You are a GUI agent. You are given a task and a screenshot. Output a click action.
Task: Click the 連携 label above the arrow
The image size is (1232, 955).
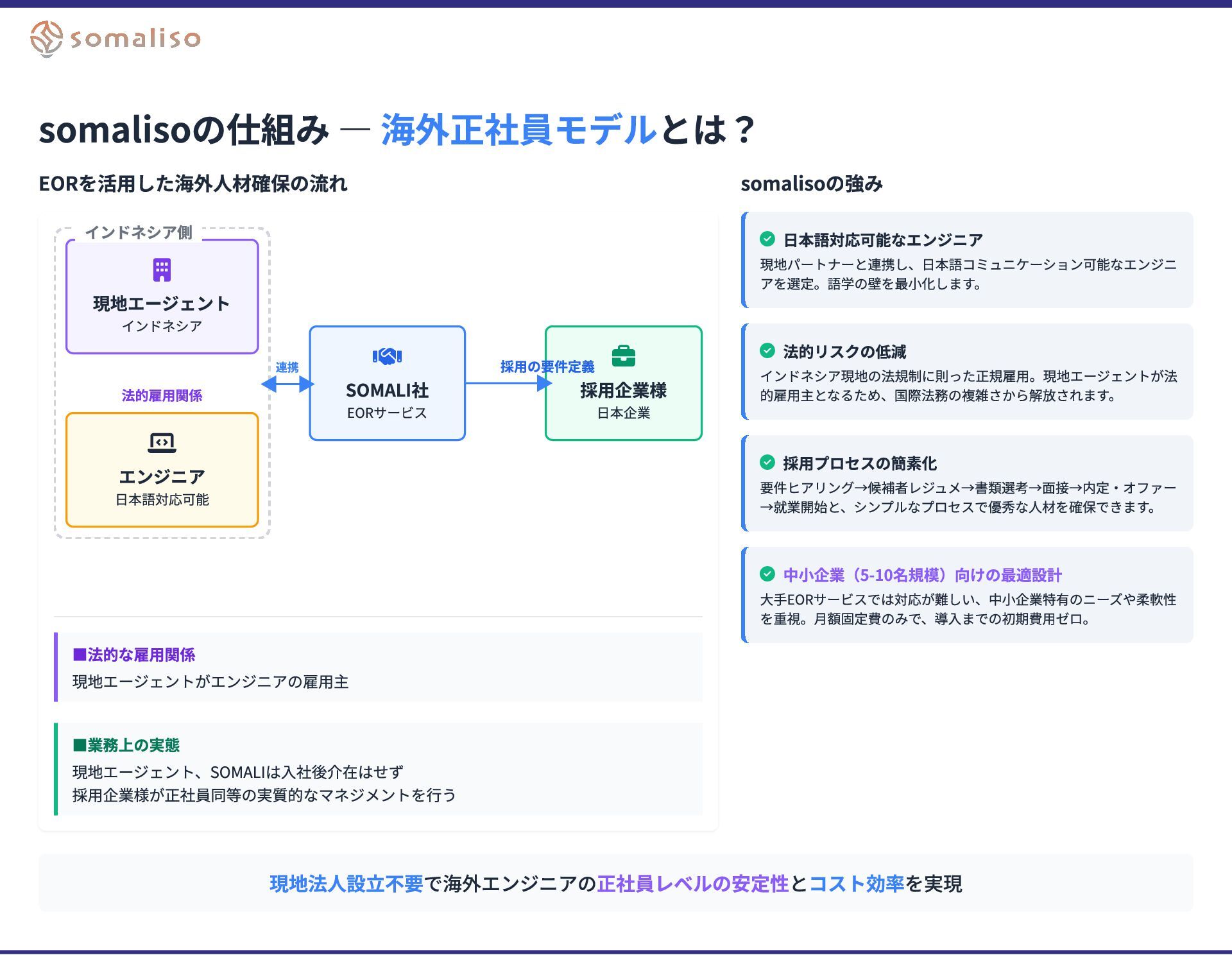(x=287, y=367)
